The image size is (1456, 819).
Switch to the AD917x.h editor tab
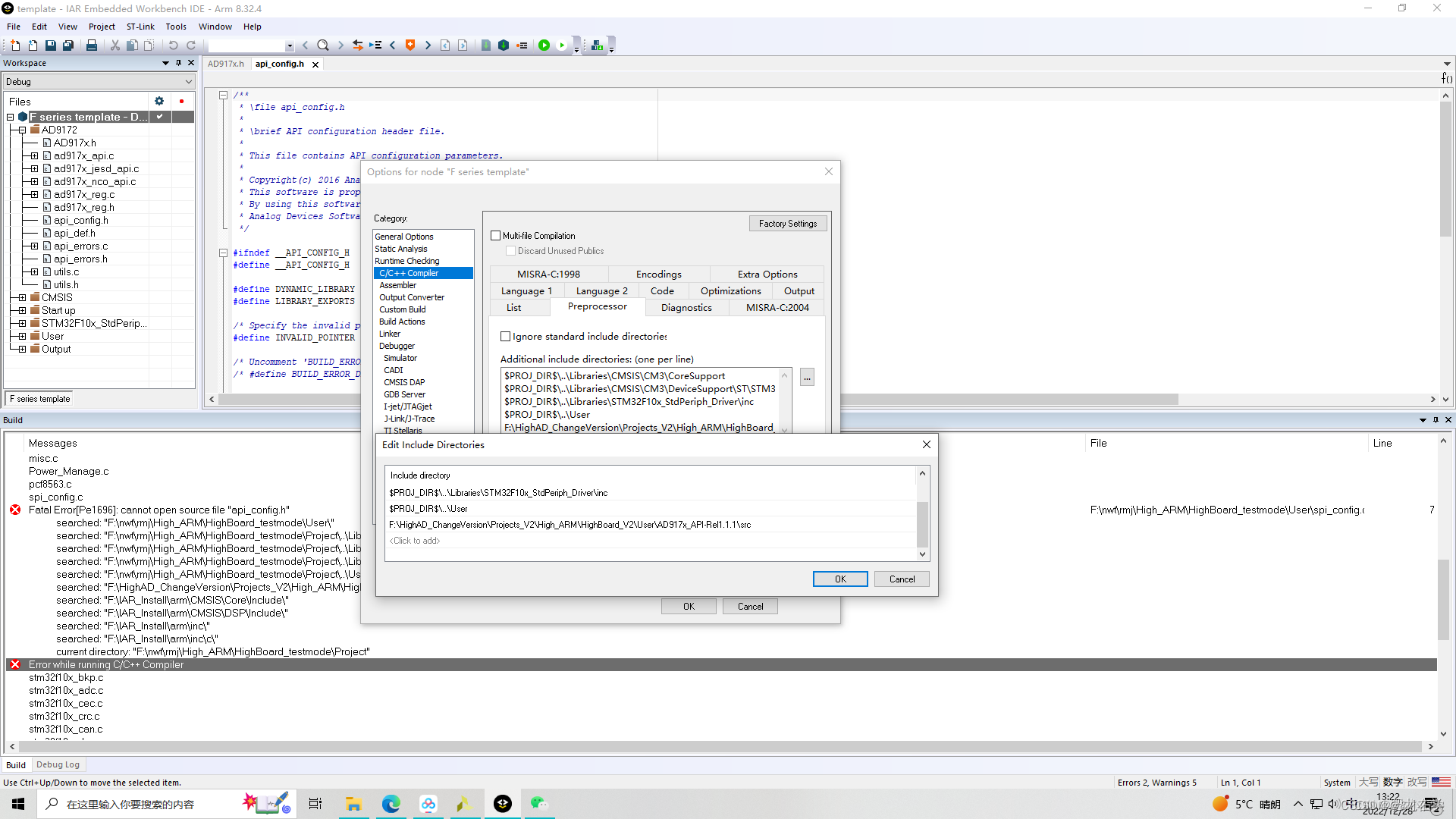226,64
